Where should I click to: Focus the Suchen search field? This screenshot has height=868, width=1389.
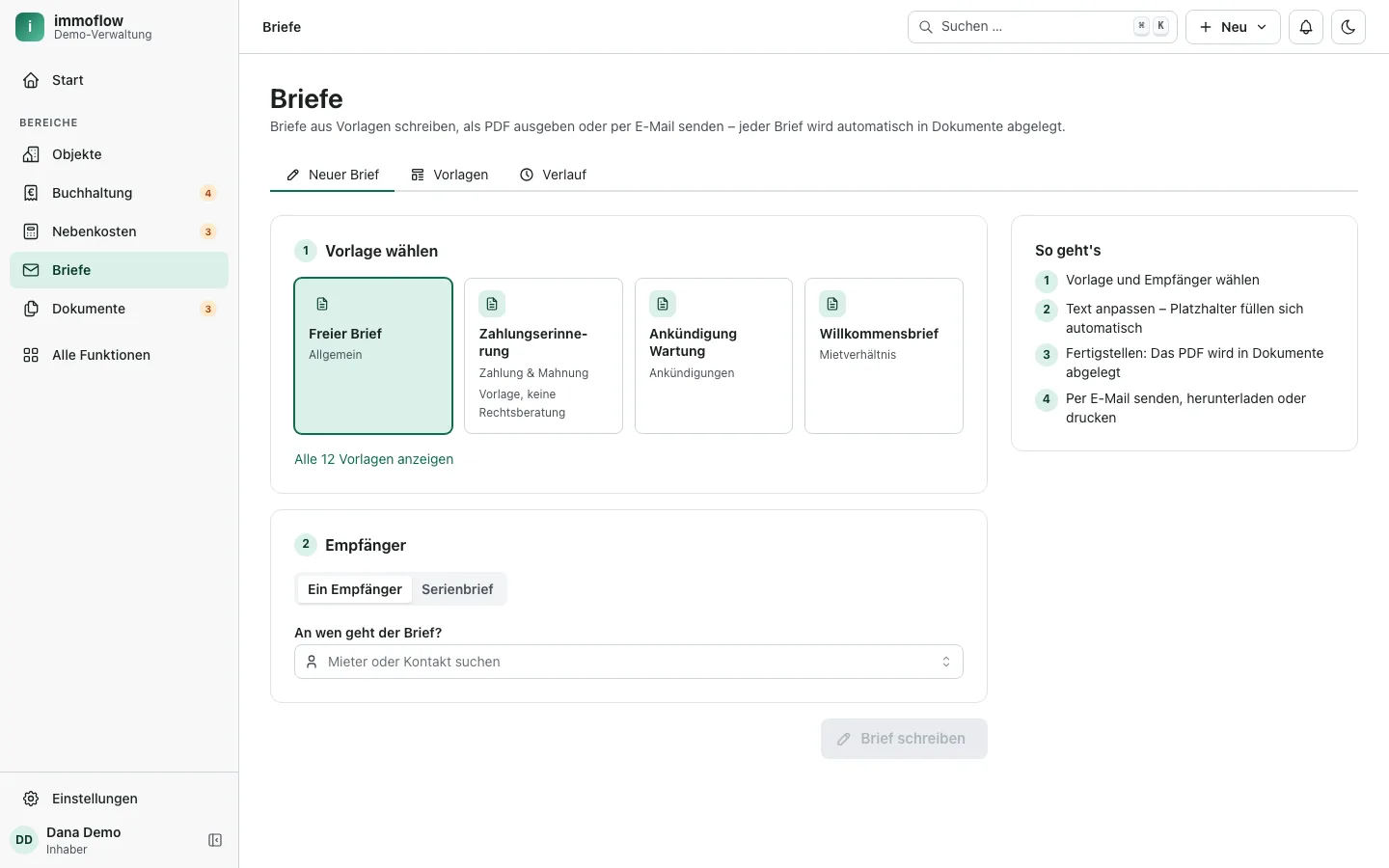pos(1042,27)
